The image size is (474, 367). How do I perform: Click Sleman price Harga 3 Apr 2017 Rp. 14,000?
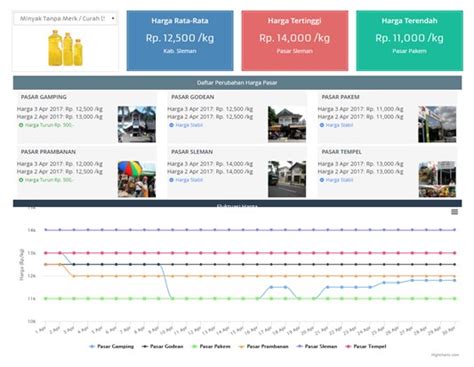(x=210, y=164)
